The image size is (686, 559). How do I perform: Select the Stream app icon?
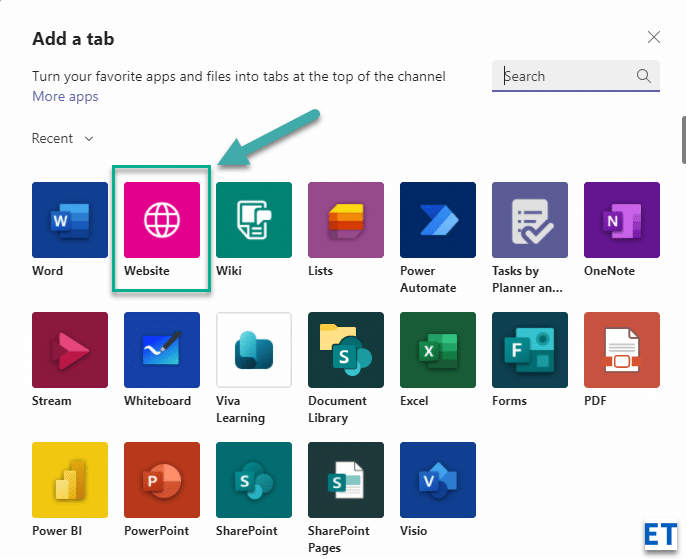click(70, 350)
